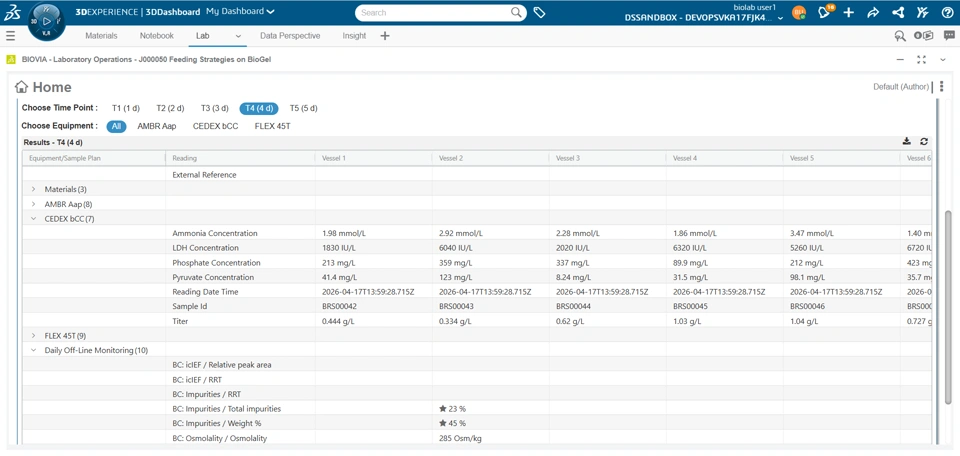Click the BIOVIA widget icon
Viewport: 960px width, 456px height.
click(x=10, y=59)
